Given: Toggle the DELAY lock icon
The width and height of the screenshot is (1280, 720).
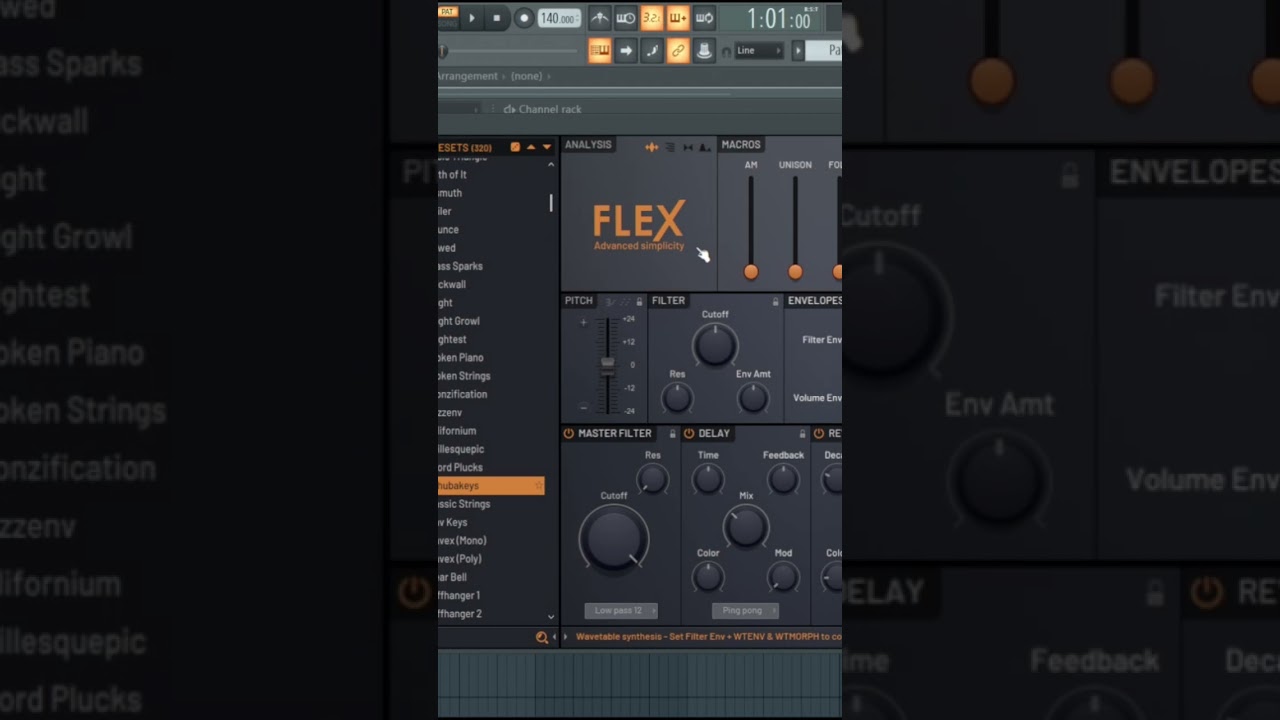Looking at the screenshot, I should click(x=802, y=434).
